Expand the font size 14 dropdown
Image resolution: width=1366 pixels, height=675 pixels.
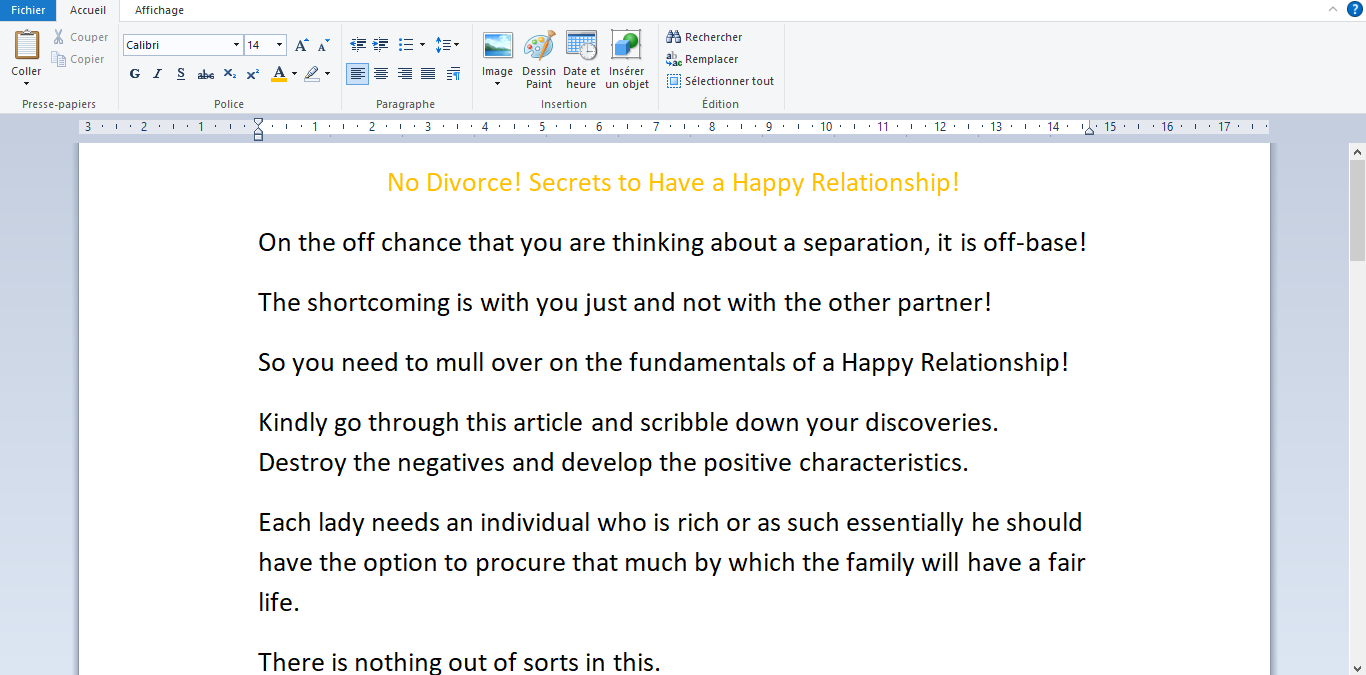(279, 45)
